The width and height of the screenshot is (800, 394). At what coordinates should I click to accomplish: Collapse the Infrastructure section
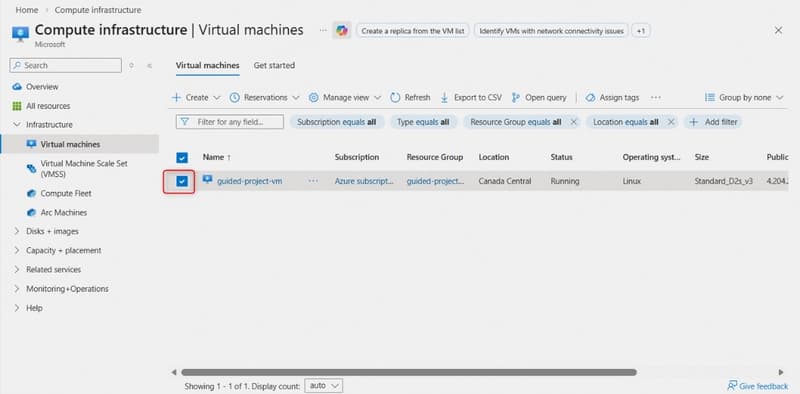point(17,125)
